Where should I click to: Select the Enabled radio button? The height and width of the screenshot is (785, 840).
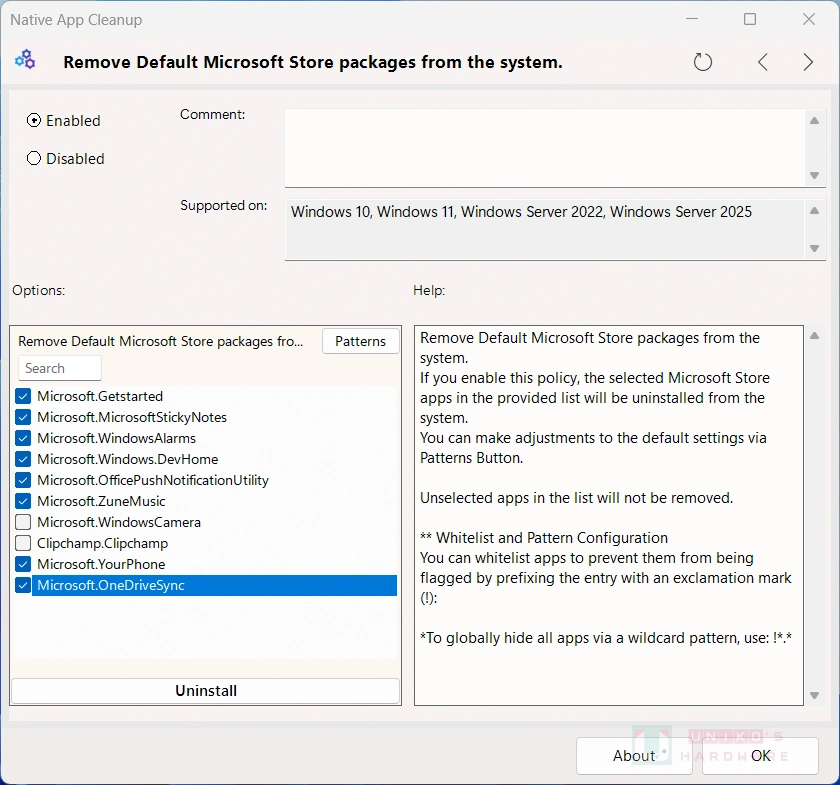coord(34,121)
